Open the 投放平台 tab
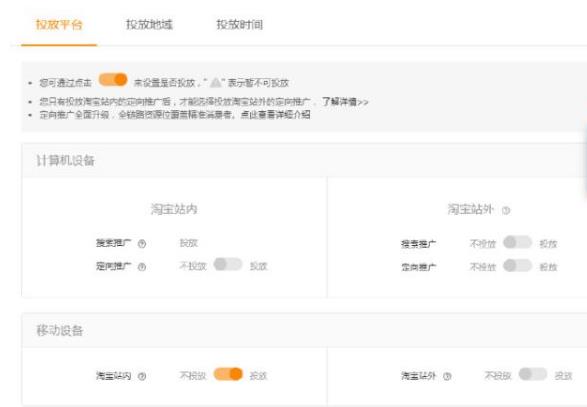The image size is (587, 407). pos(59,25)
